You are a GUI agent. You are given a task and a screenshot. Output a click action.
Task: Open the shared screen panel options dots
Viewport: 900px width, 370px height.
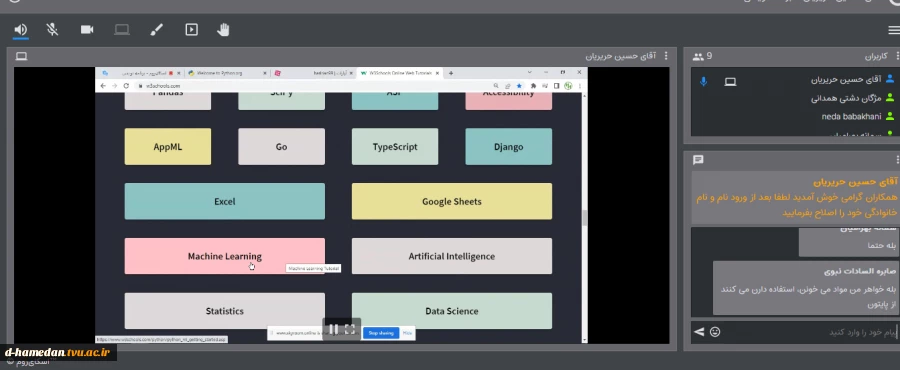(x=666, y=56)
